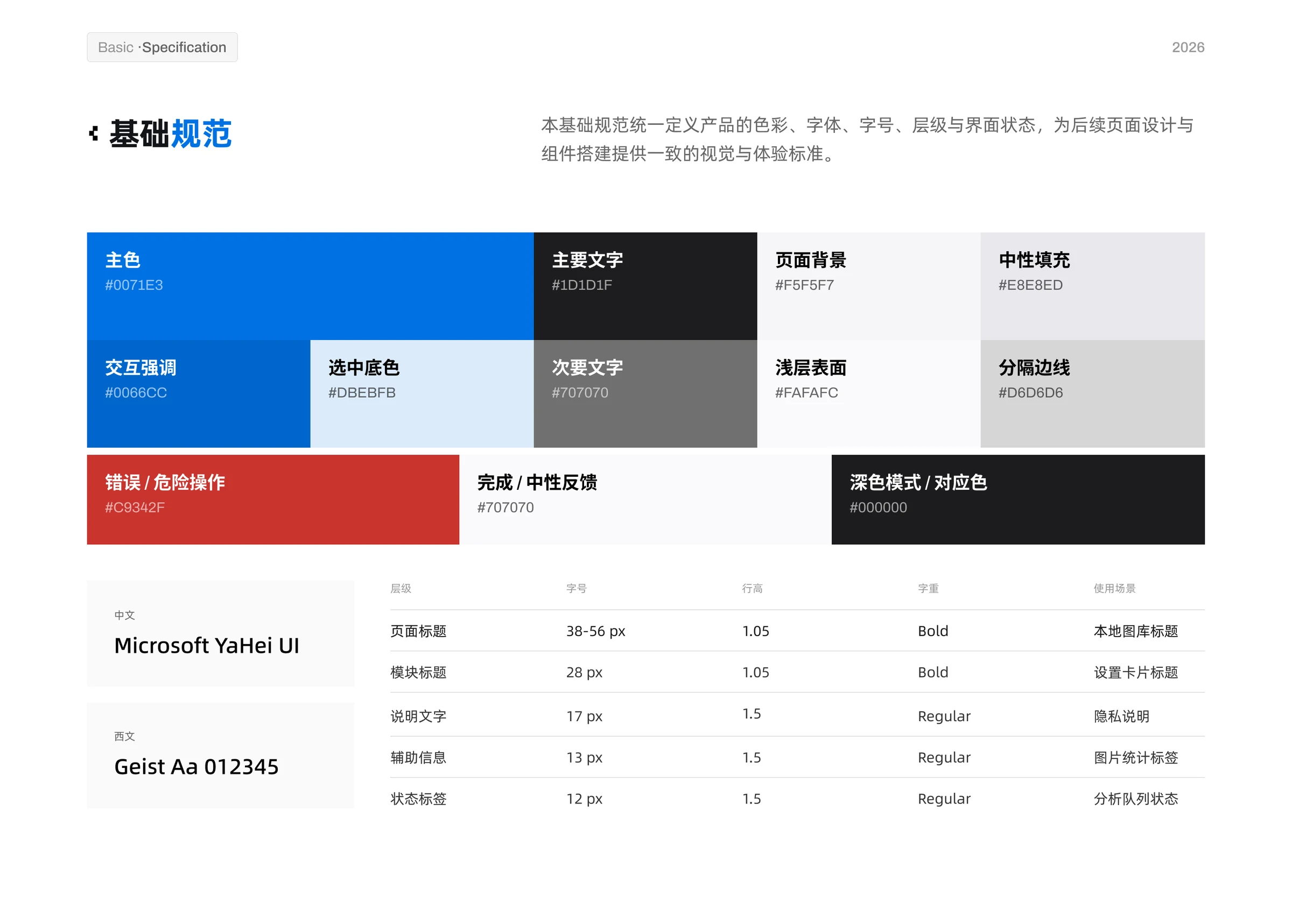Image resolution: width=1292 pixels, height=924 pixels.
Task: Click the 页面标题 row label
Action: tap(418, 631)
